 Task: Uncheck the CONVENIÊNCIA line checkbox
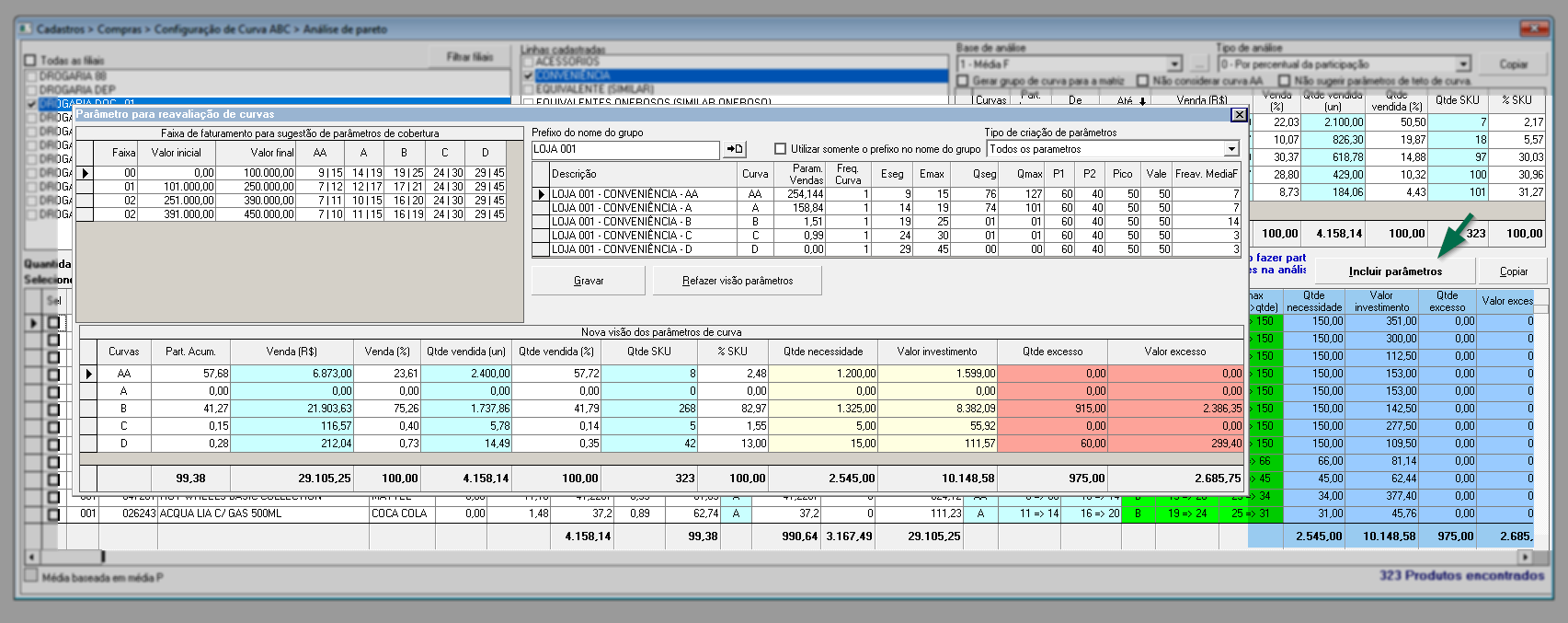click(528, 75)
